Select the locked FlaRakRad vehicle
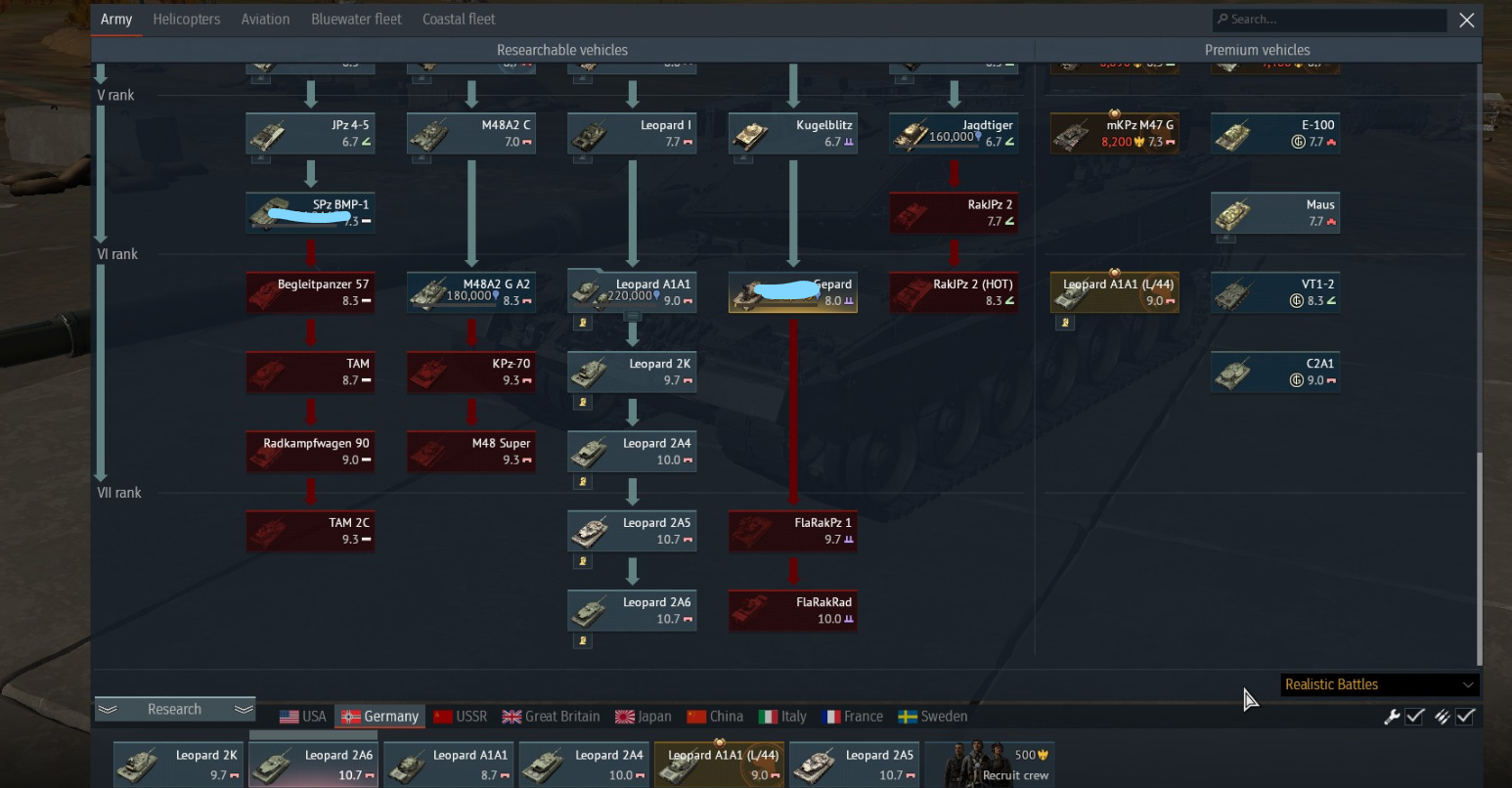 click(792, 611)
